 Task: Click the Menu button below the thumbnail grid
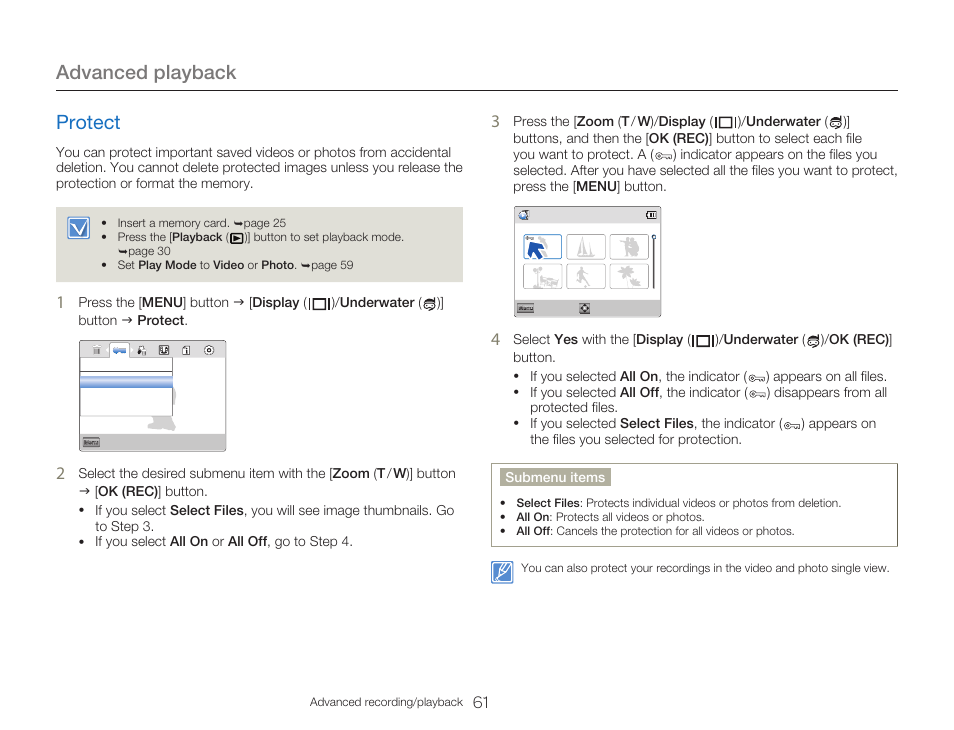tap(525, 308)
